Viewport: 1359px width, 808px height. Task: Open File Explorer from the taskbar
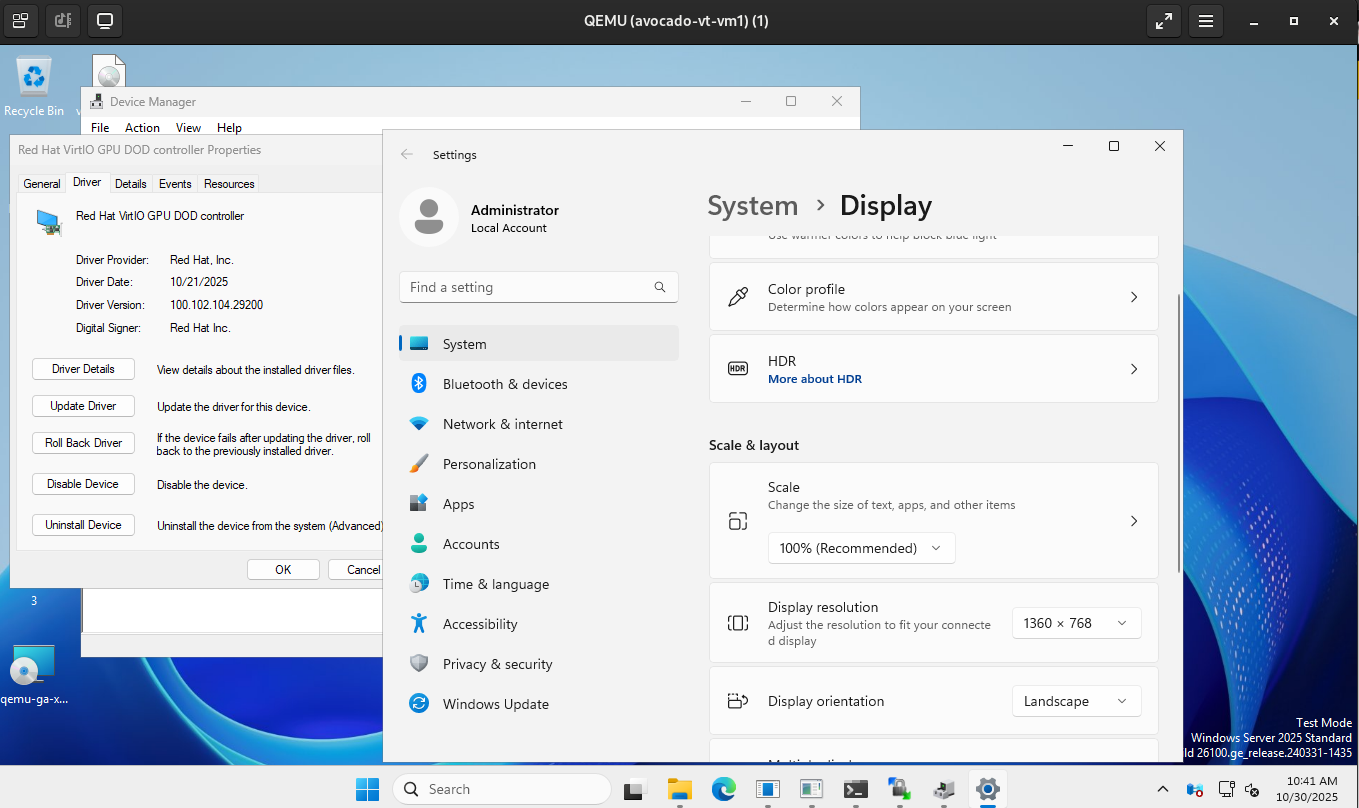tap(680, 789)
